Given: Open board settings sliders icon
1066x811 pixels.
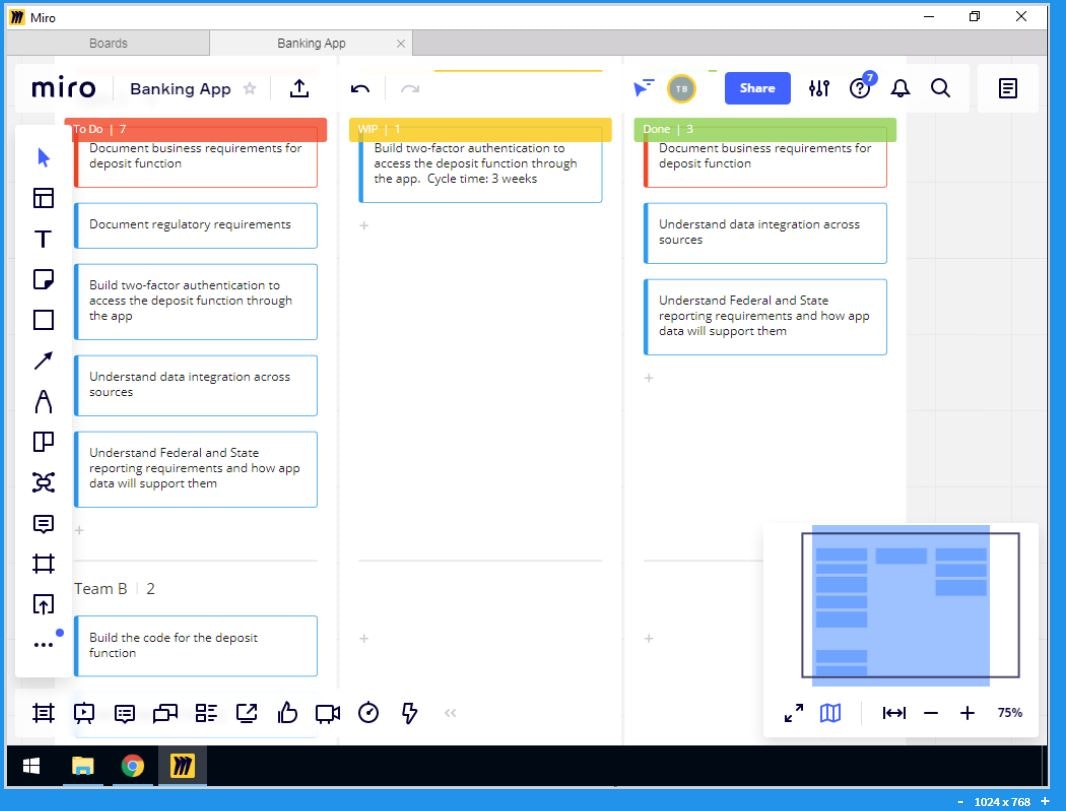Looking at the screenshot, I should (819, 88).
